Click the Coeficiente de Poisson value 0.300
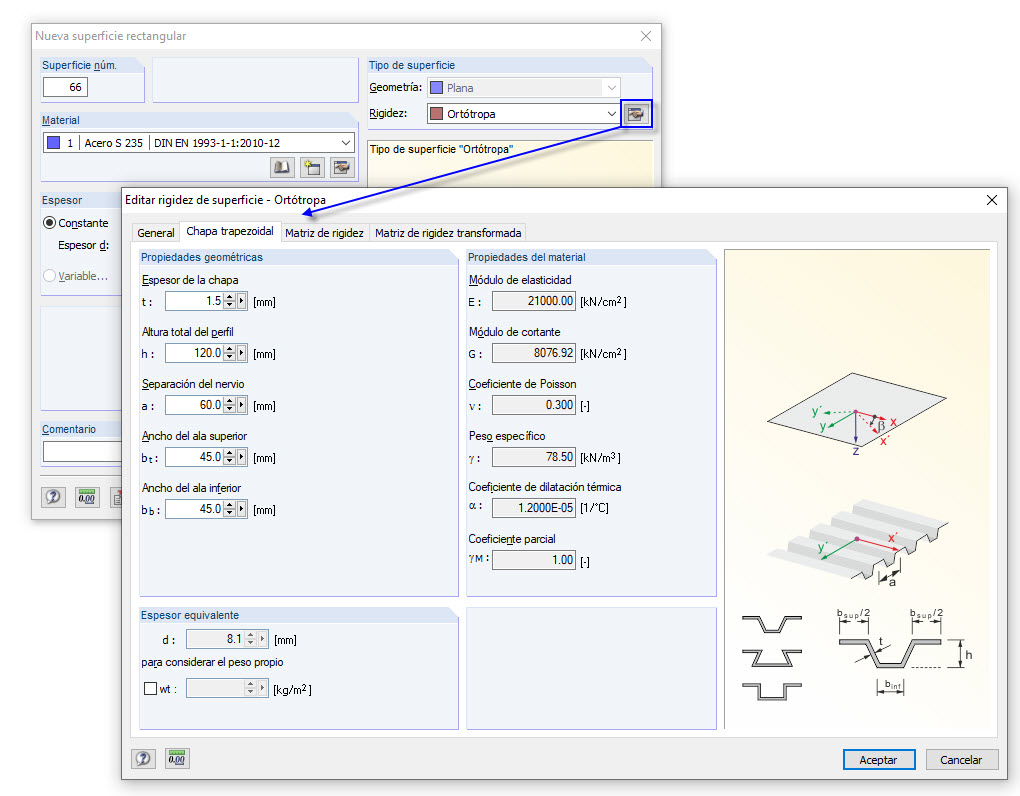This screenshot has width=1020, height=796. (x=533, y=405)
